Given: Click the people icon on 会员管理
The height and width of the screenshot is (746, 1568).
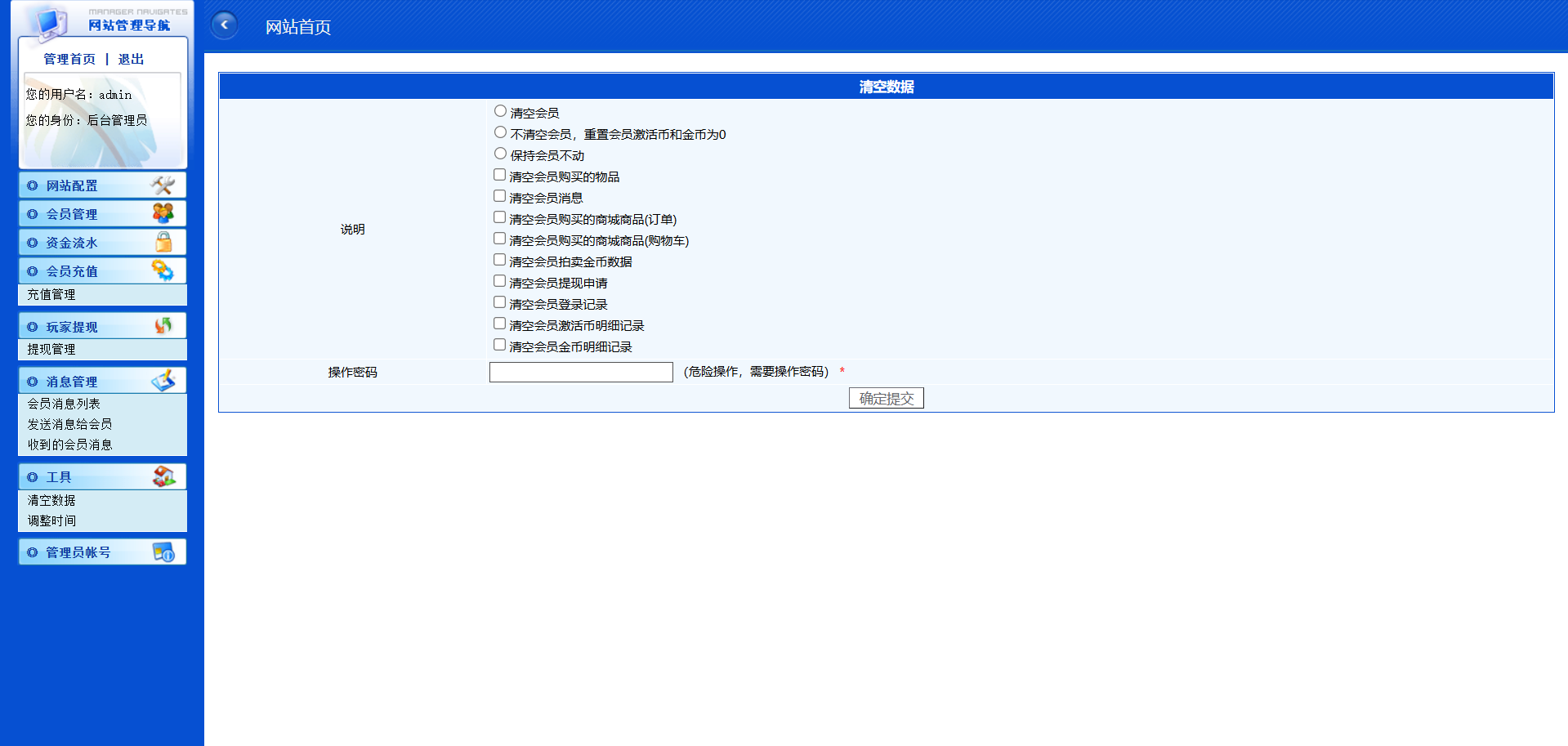Looking at the screenshot, I should click(163, 213).
